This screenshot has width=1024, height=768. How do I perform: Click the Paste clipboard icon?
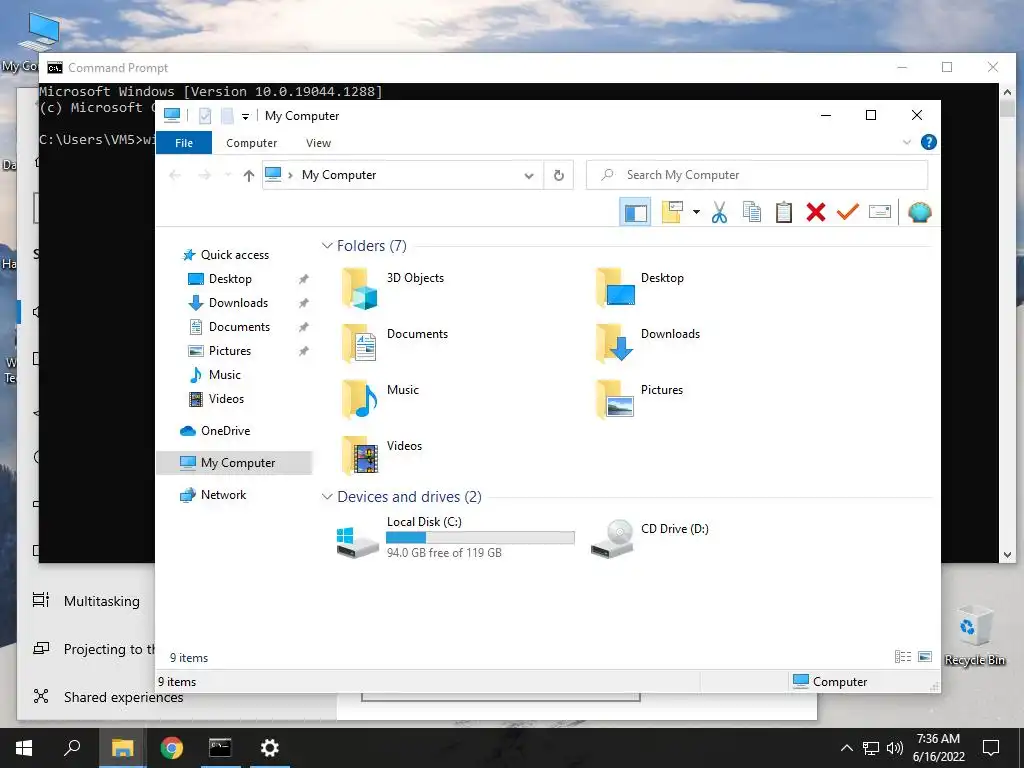pos(784,212)
